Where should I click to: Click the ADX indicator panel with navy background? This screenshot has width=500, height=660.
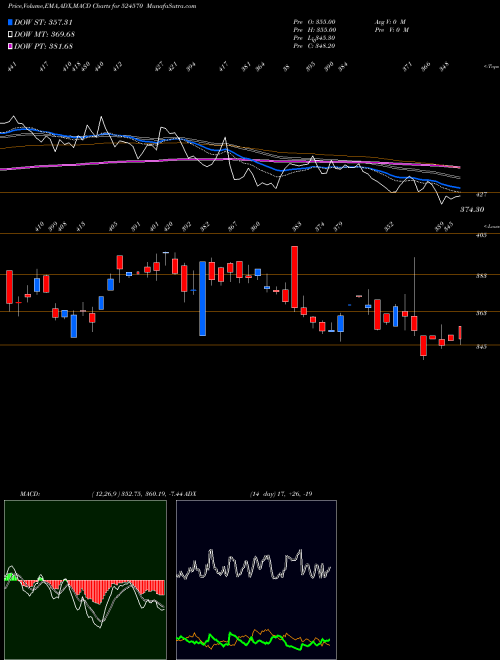click(x=256, y=580)
